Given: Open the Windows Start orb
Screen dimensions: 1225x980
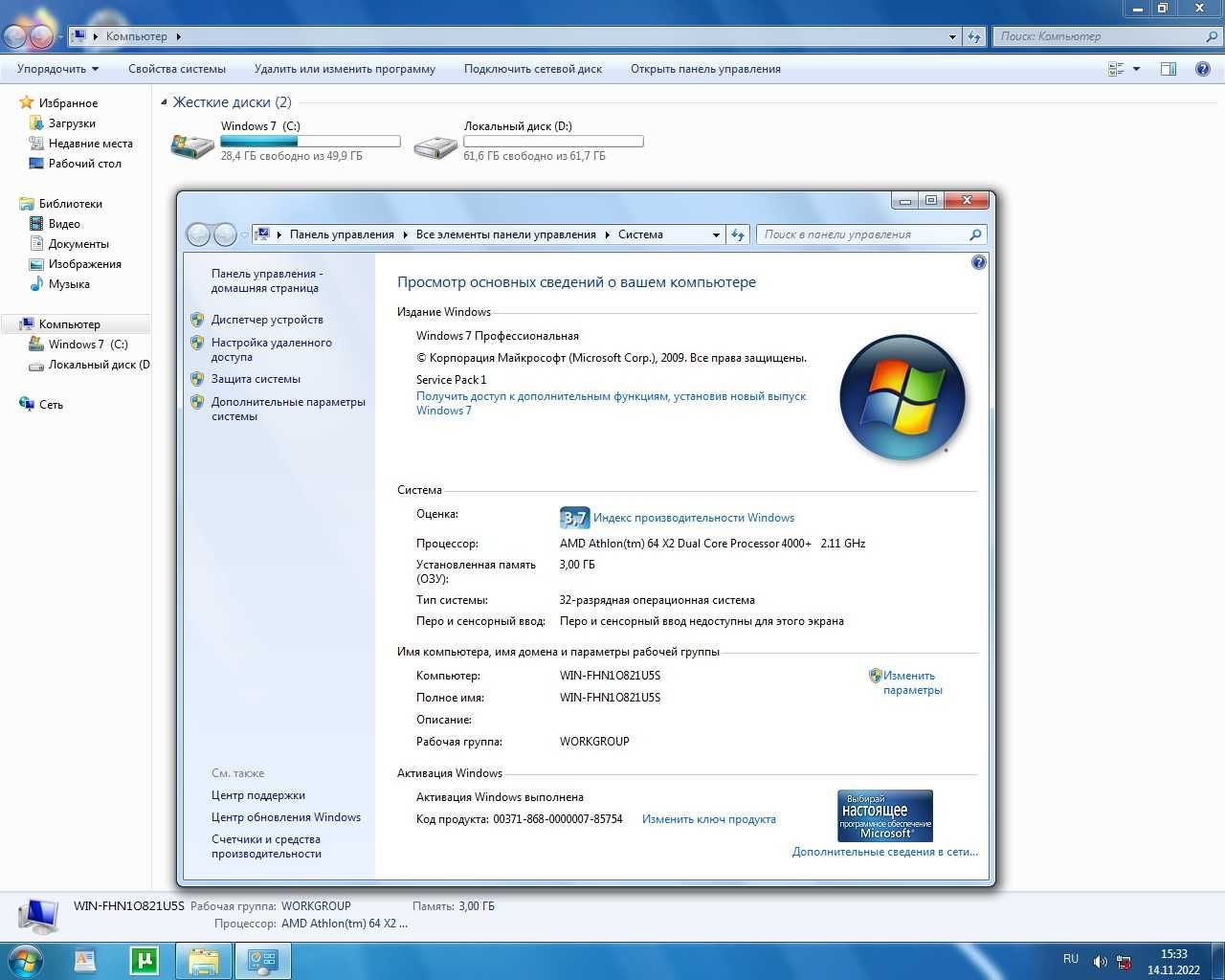Looking at the screenshot, I should [26, 960].
